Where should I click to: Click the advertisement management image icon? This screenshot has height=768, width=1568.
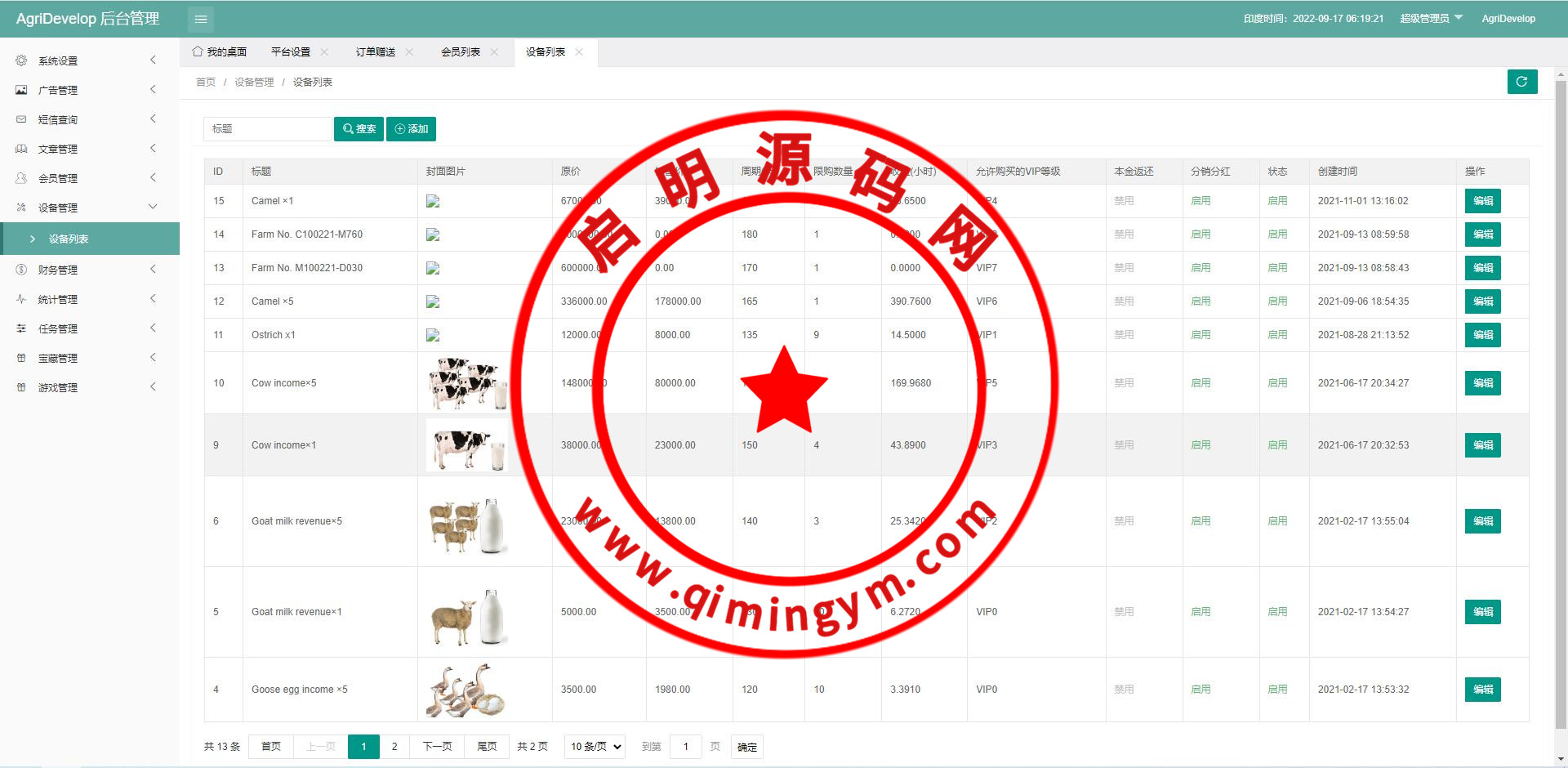(x=21, y=90)
